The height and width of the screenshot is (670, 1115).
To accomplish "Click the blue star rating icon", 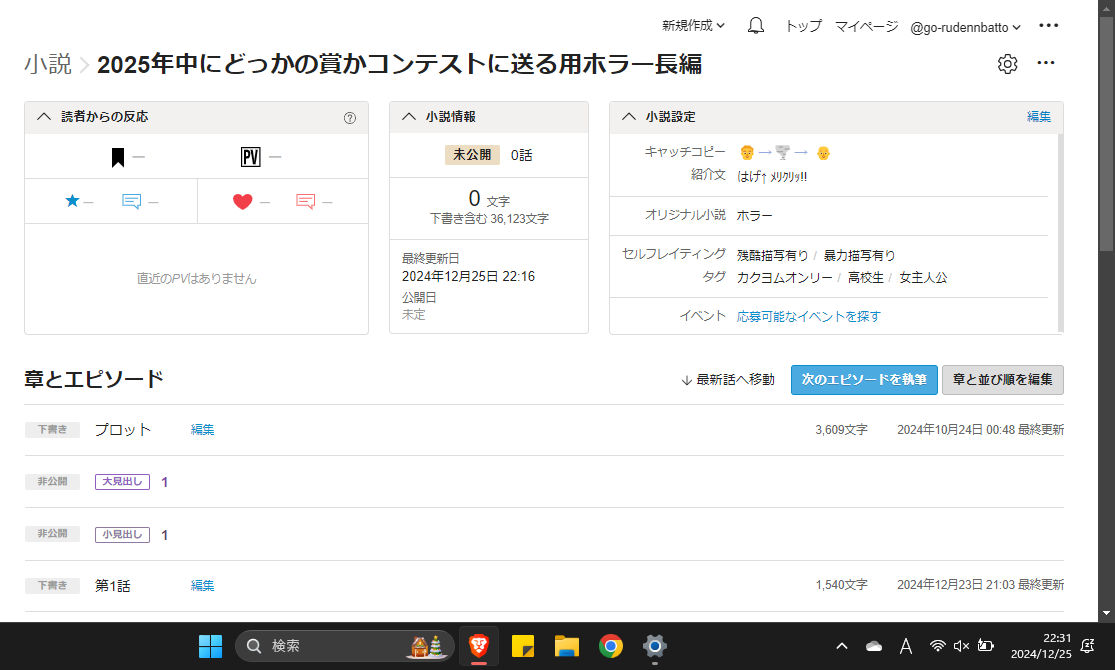I will point(72,201).
